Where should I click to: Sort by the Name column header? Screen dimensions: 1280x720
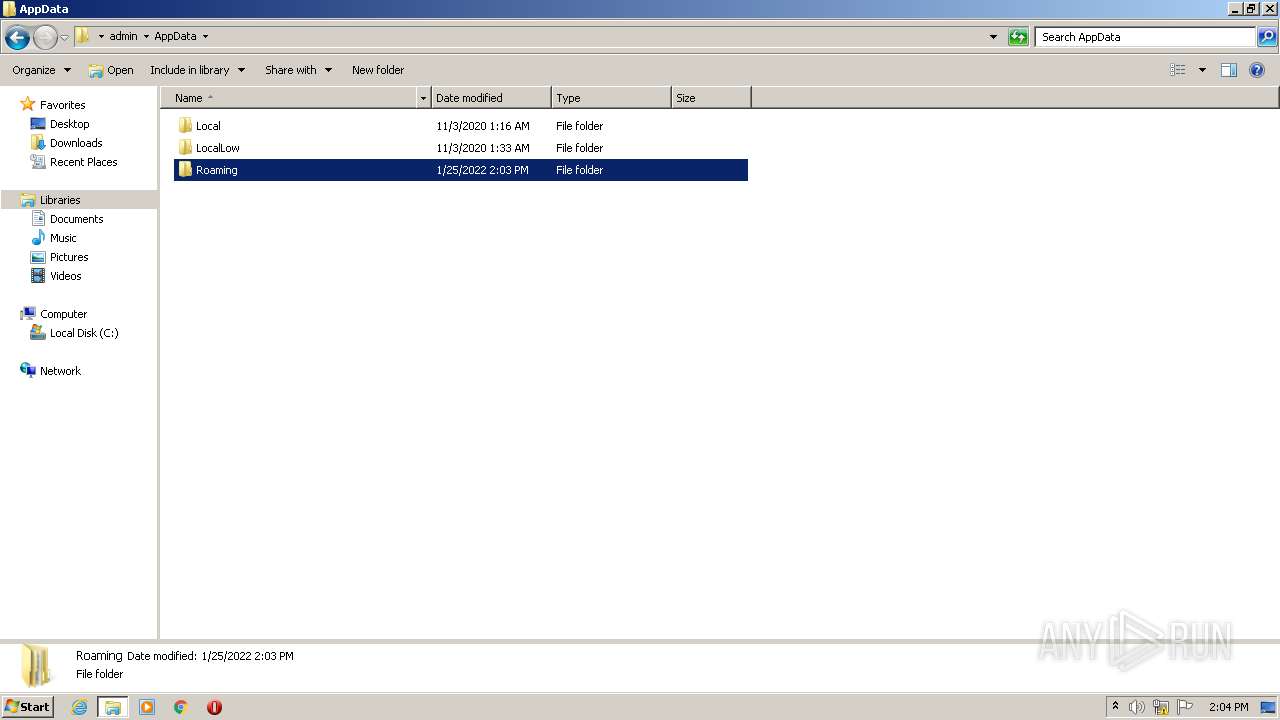click(288, 98)
